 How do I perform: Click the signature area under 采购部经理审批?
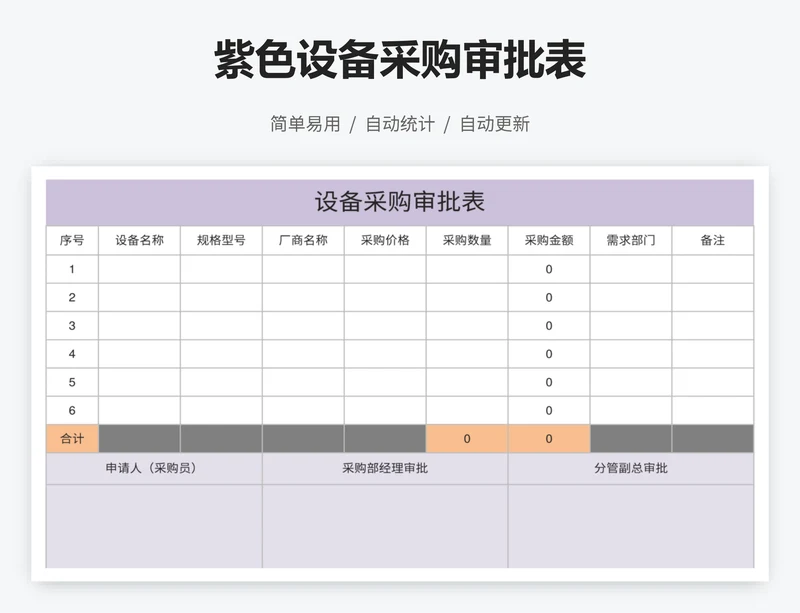[x=385, y=526]
